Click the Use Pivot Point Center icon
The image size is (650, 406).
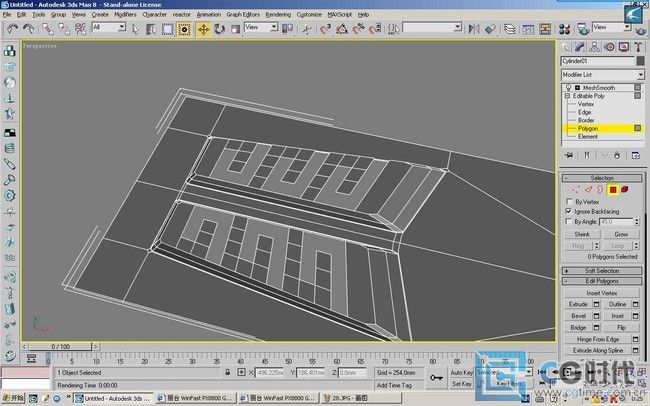[x=287, y=29]
